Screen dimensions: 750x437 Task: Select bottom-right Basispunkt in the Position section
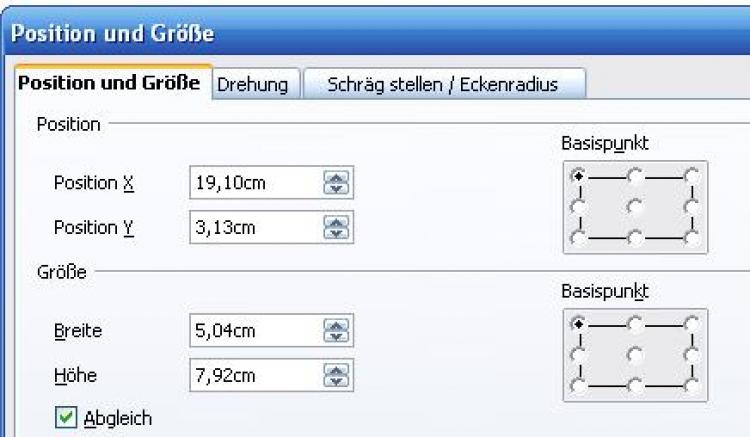coord(691,238)
